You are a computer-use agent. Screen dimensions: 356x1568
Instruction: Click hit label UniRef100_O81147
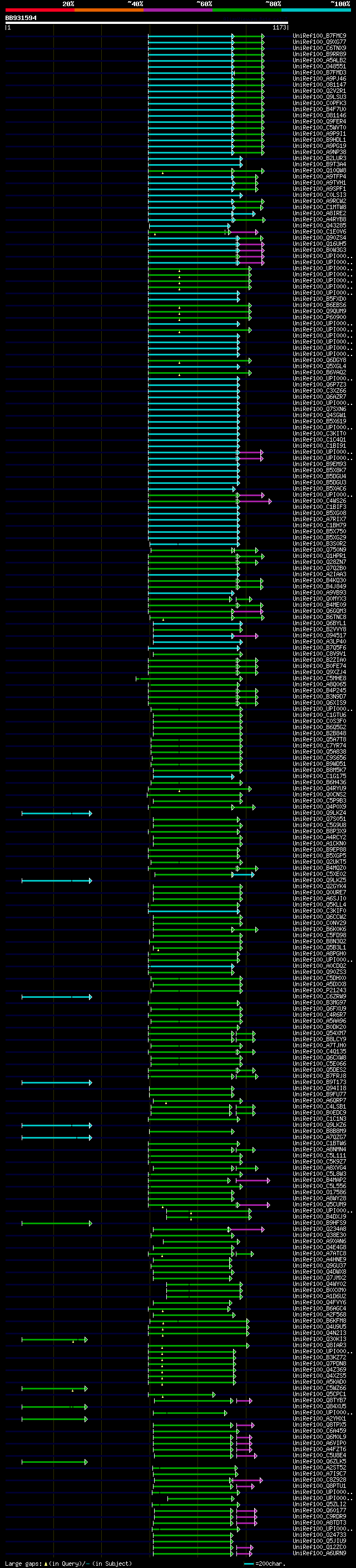(x=319, y=85)
